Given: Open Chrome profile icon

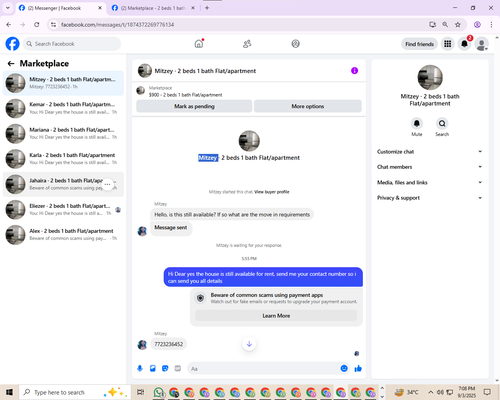Looking at the screenshot, I should (477, 25).
